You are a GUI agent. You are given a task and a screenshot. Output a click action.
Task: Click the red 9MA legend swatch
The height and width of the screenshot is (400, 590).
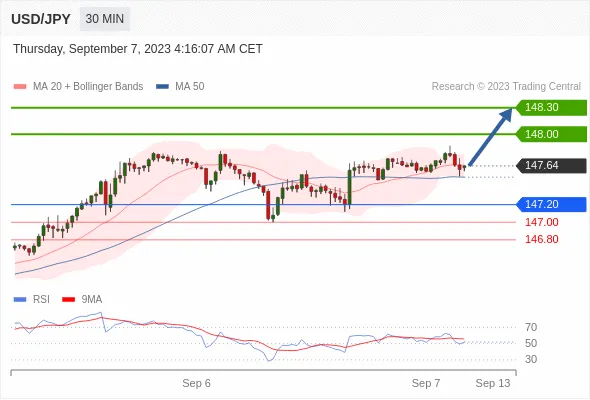click(68, 300)
